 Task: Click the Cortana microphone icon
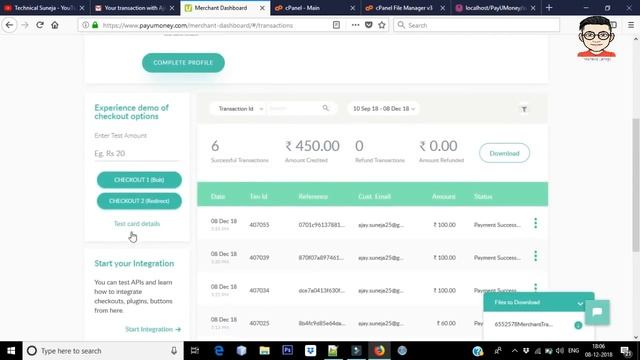174,351
